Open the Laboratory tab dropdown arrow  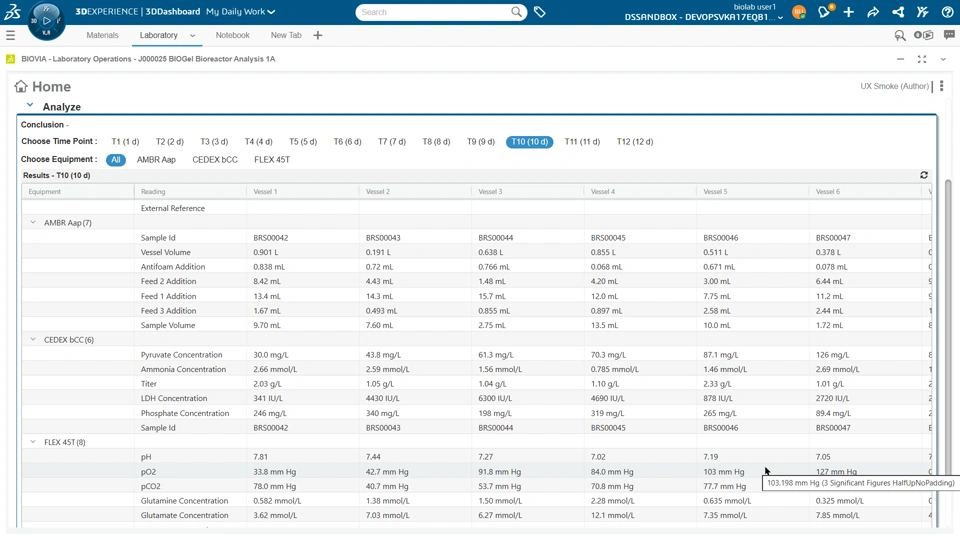point(192,36)
